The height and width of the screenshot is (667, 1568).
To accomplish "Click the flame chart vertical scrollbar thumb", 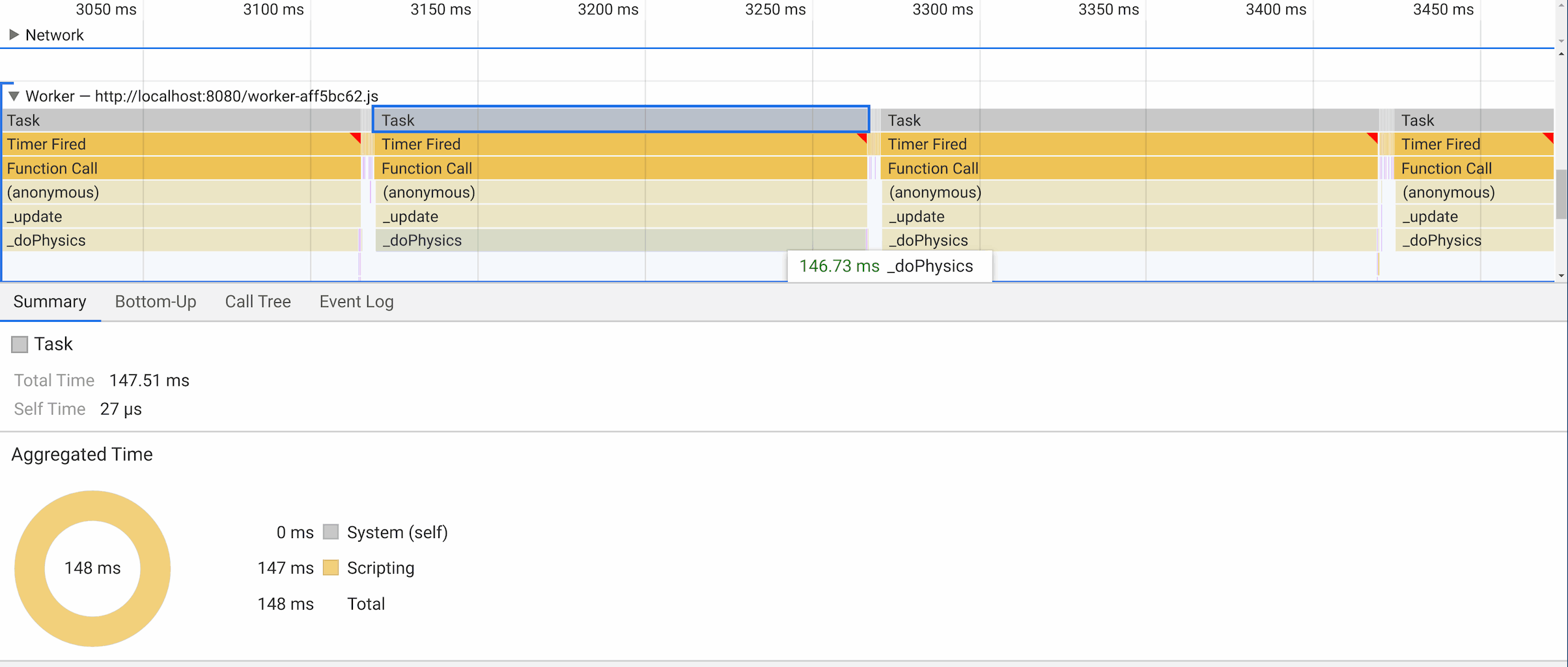I will (x=1561, y=194).
